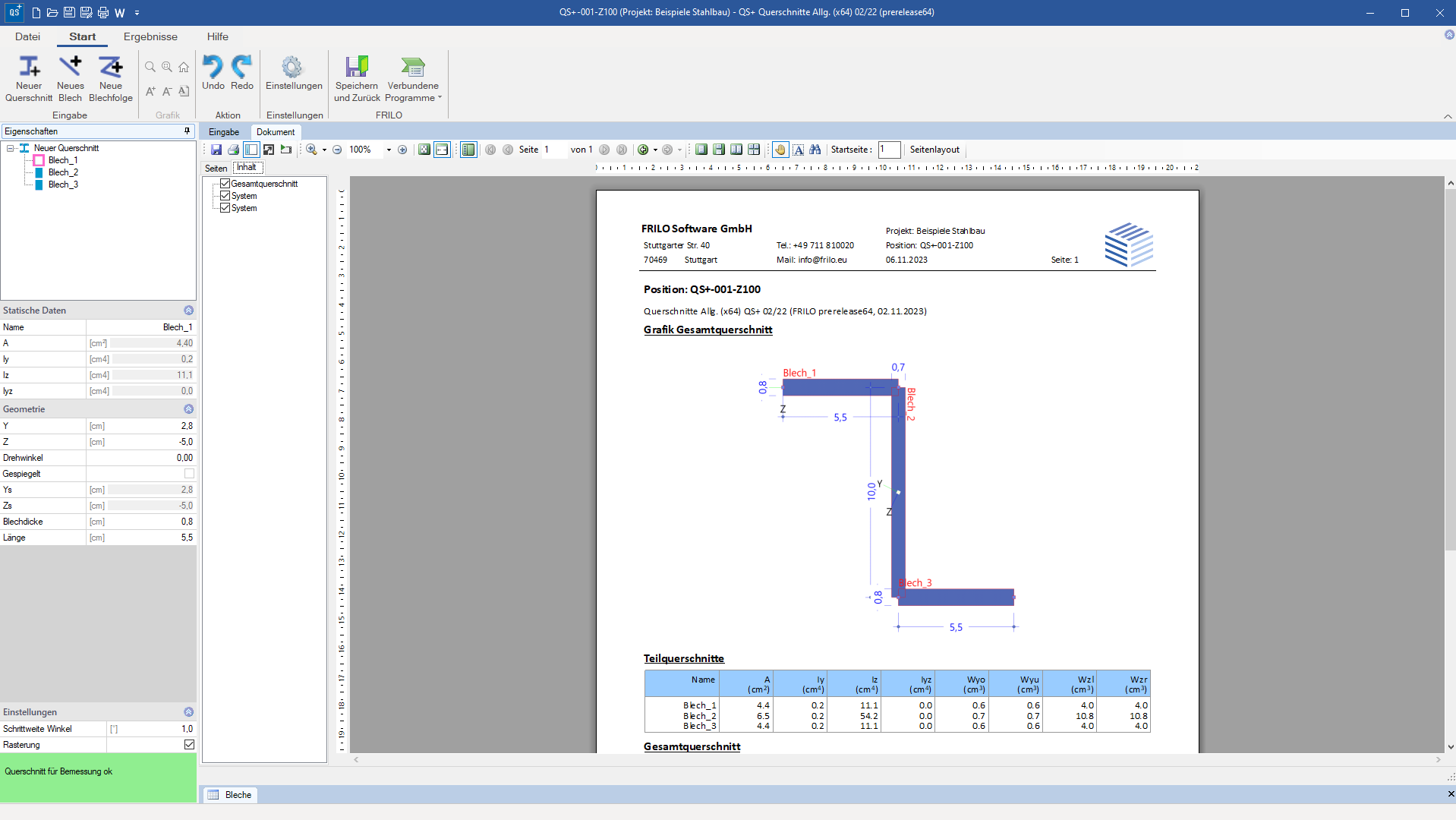Insert a Neue Blechfolge plate sequence
The height and width of the screenshot is (820, 1456).
coord(111,79)
